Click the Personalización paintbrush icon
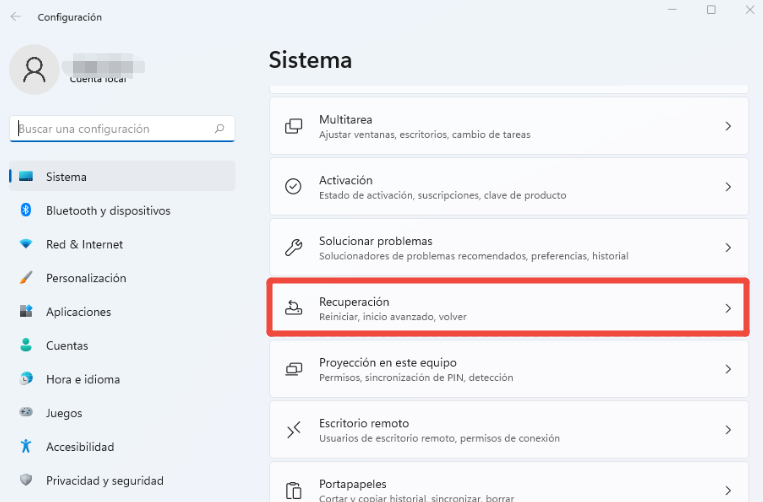The image size is (763, 502). click(26, 277)
